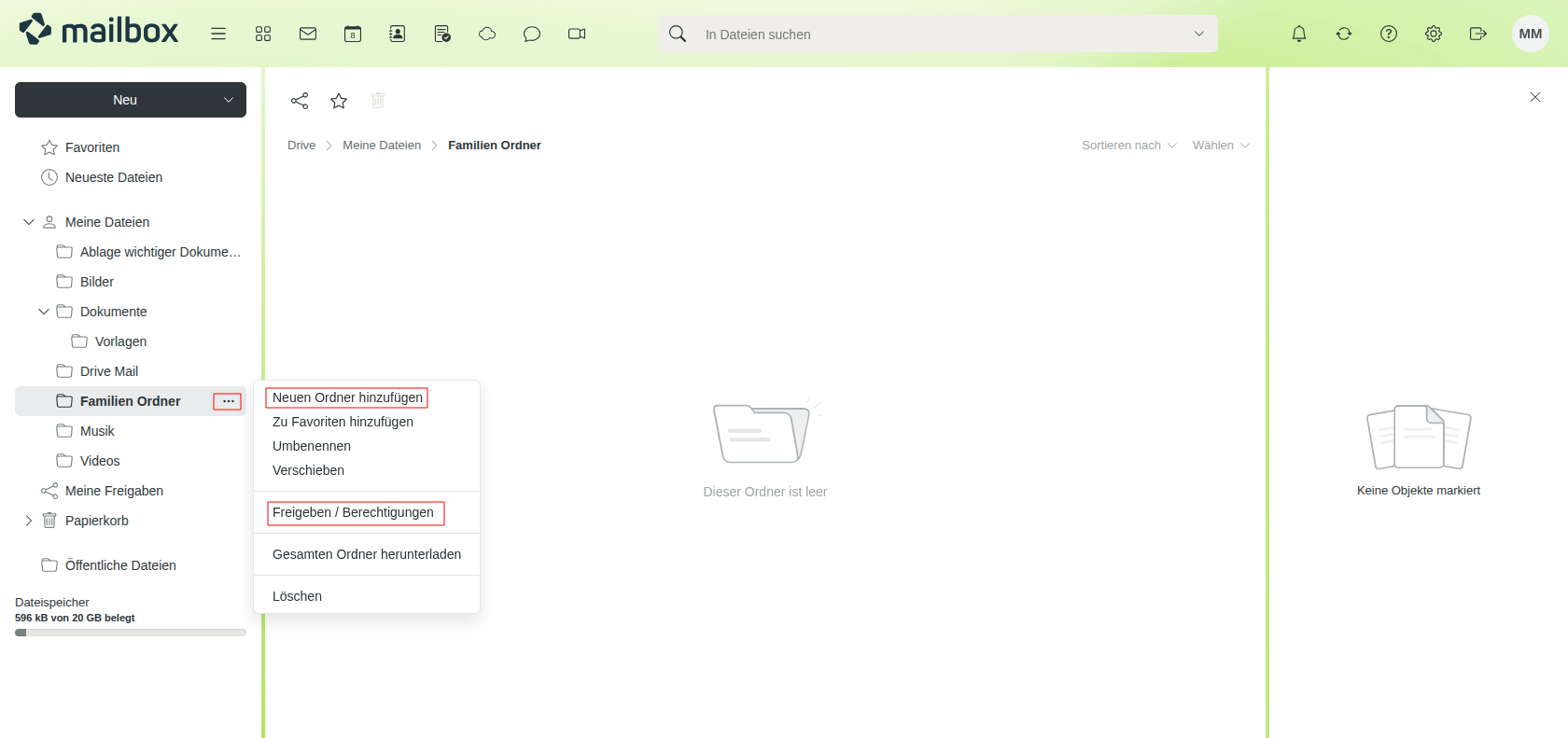Expand the Papierkorb tree node
This screenshot has width=1568, height=738.
29,521
